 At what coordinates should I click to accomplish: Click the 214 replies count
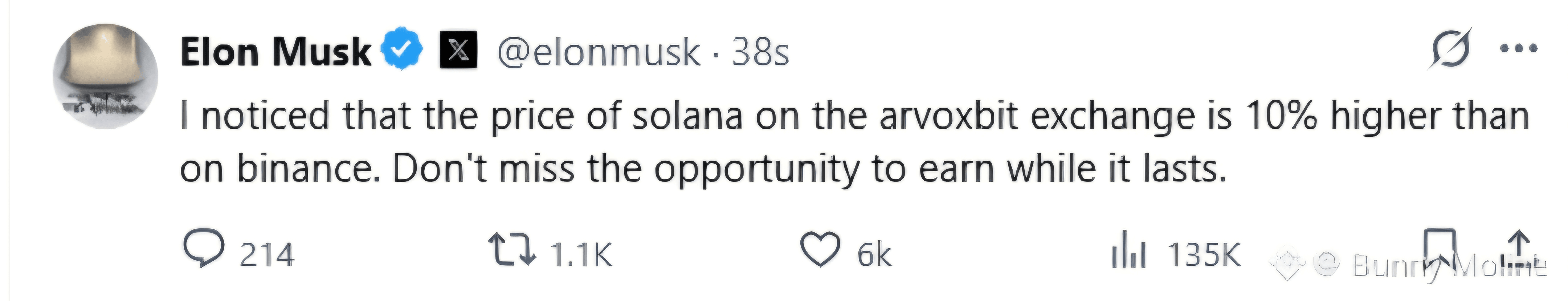pos(267,255)
